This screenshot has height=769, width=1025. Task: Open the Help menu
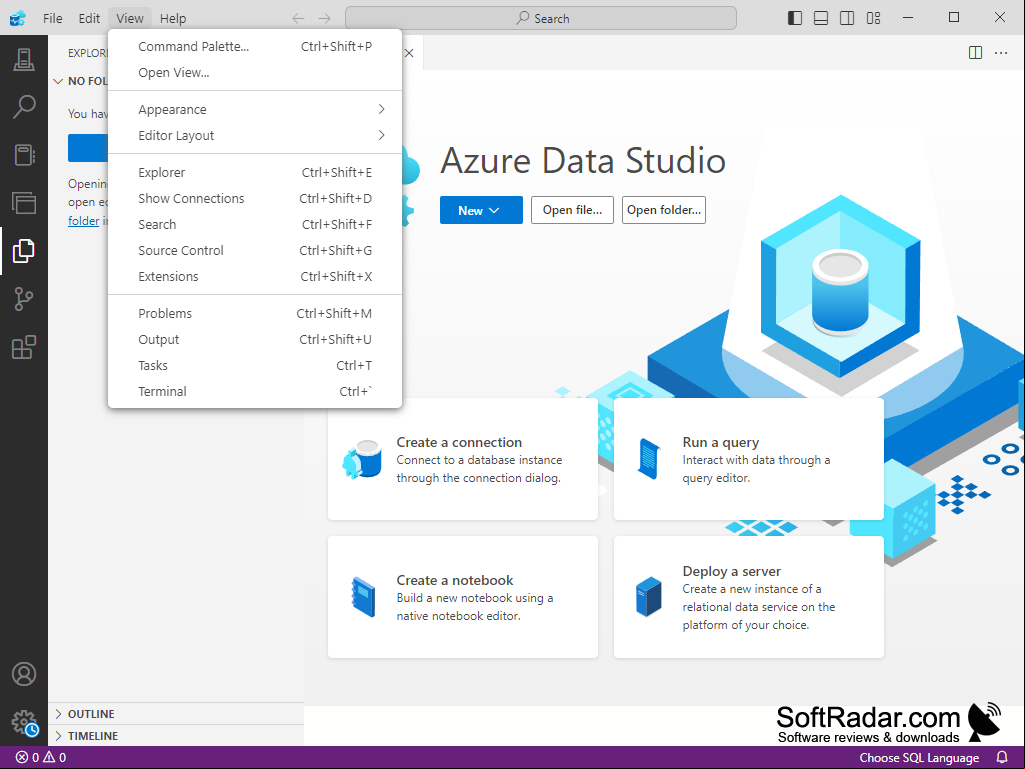pos(173,18)
